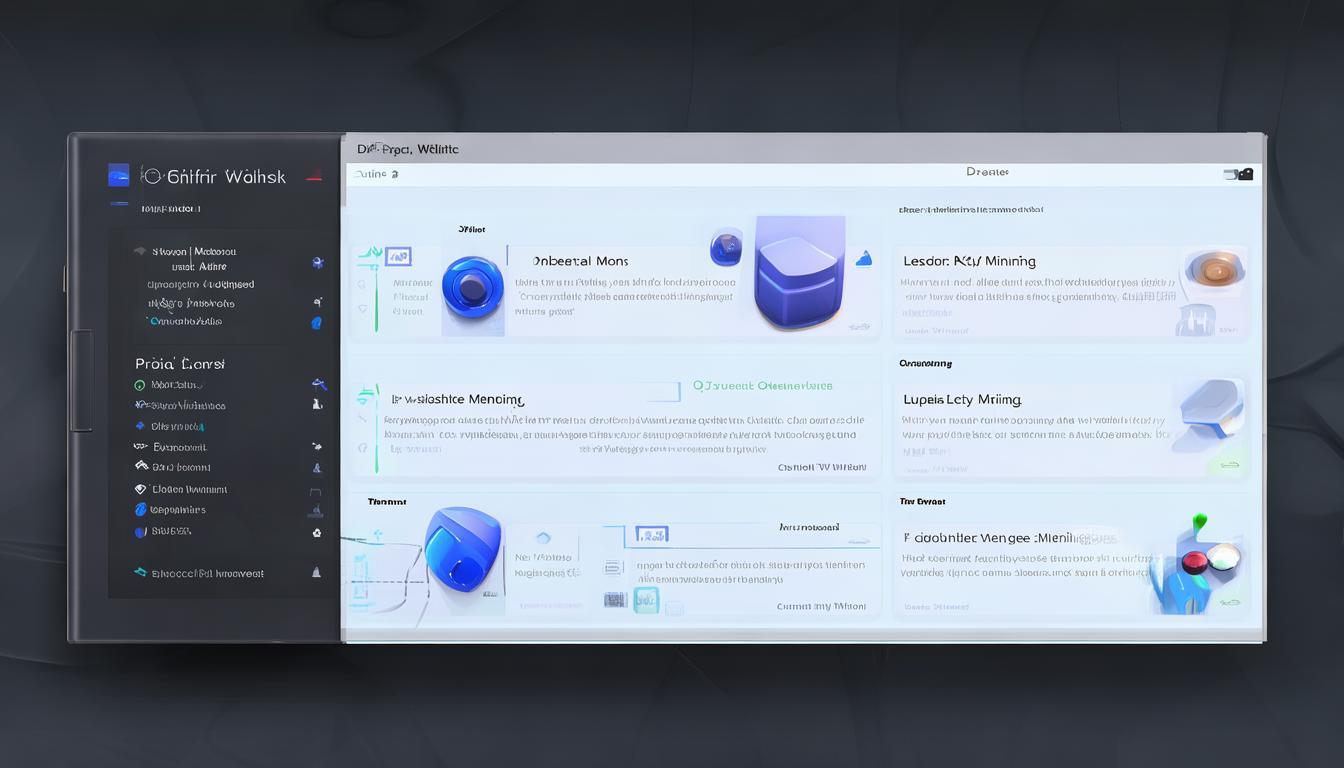Image resolution: width=1344 pixels, height=768 pixels.
Task: Click the blue mountain icon beside the cube image
Action: pyautogui.click(x=863, y=259)
